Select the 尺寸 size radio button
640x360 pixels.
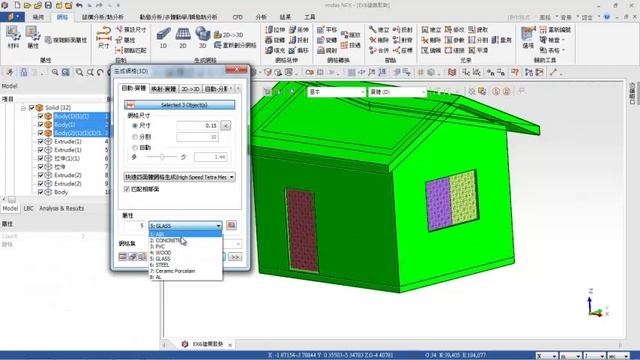(135, 126)
